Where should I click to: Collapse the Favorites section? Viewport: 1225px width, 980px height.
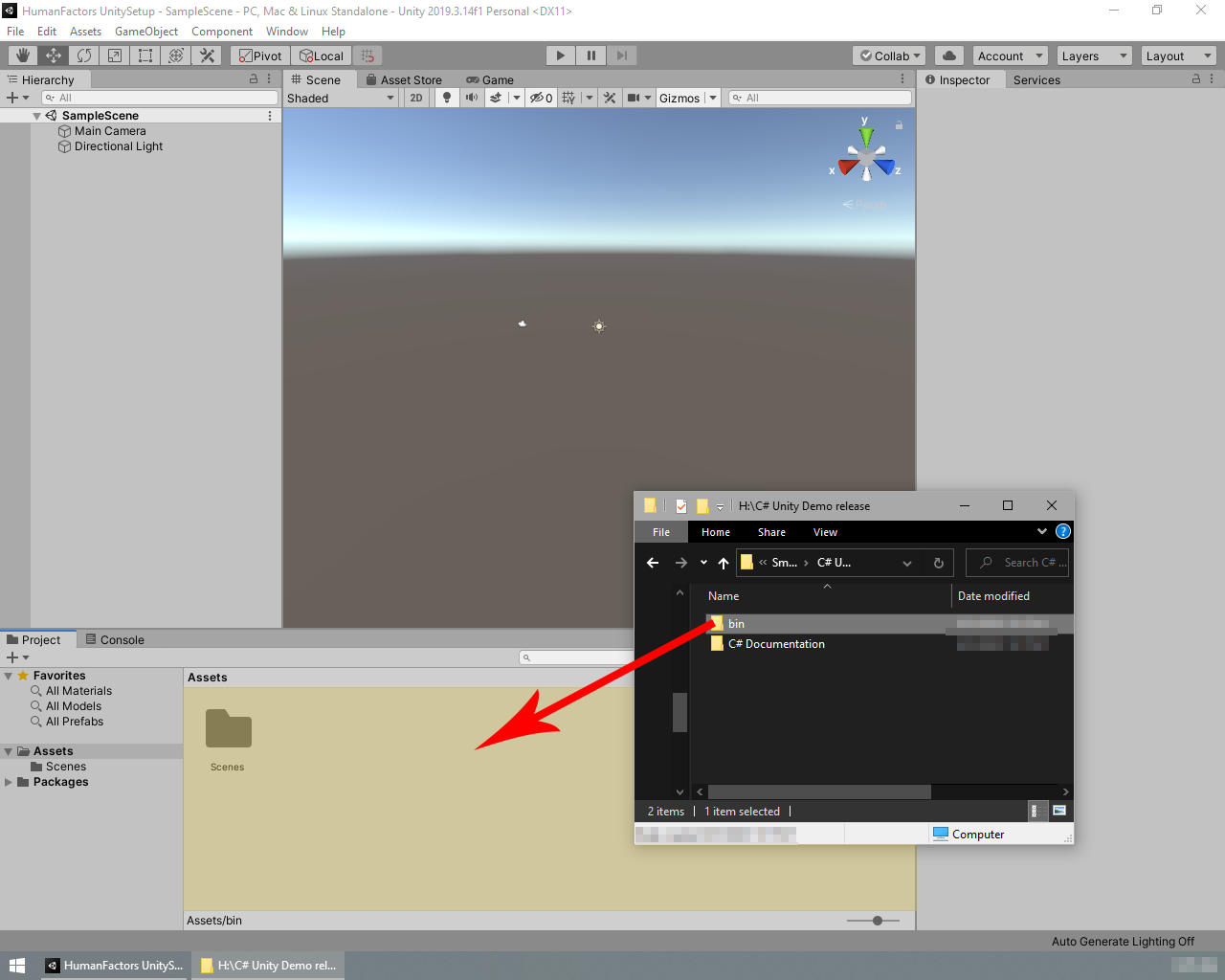tap(9, 676)
